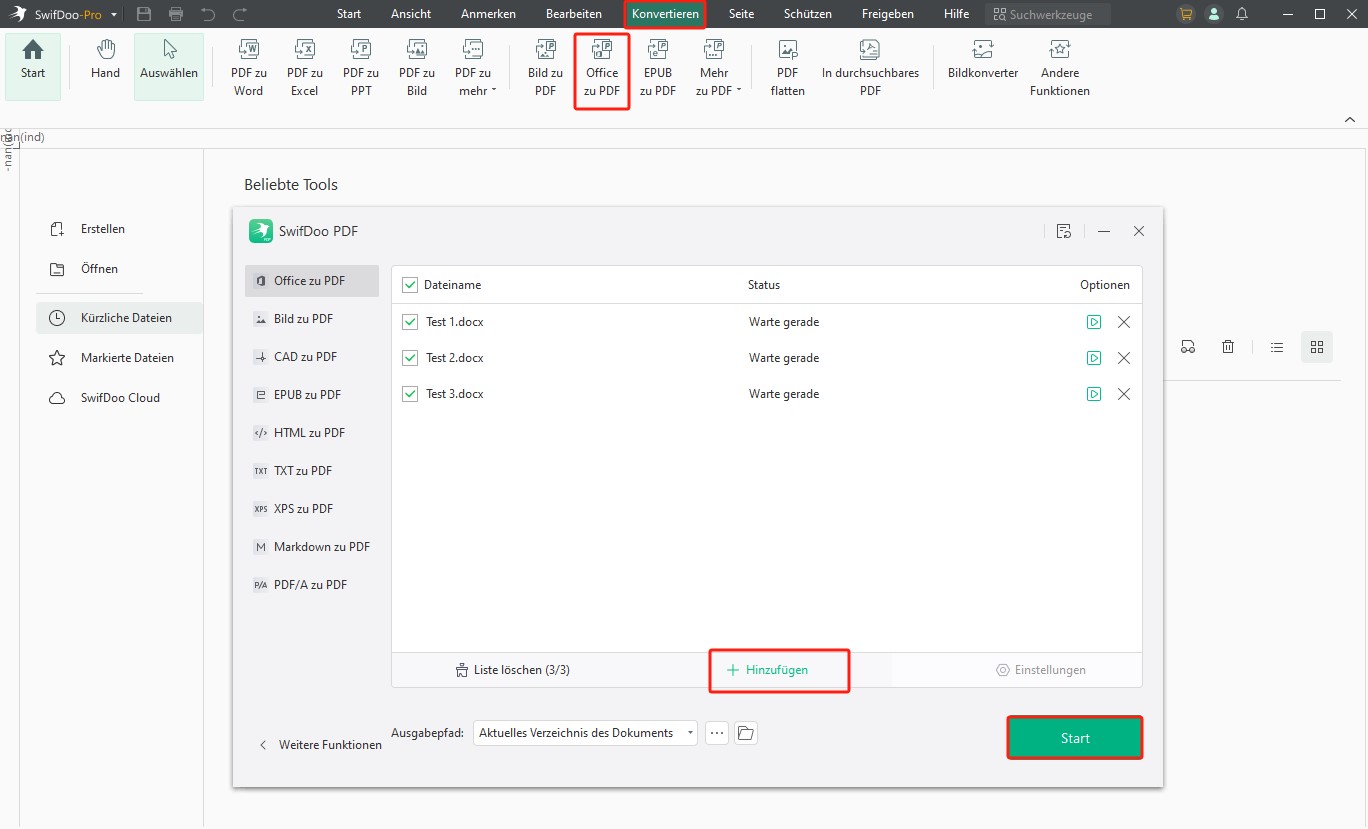Screen dimensions: 1368x829
Task: Open output folder icon beside Ausgabepfad
Action: coord(745,733)
